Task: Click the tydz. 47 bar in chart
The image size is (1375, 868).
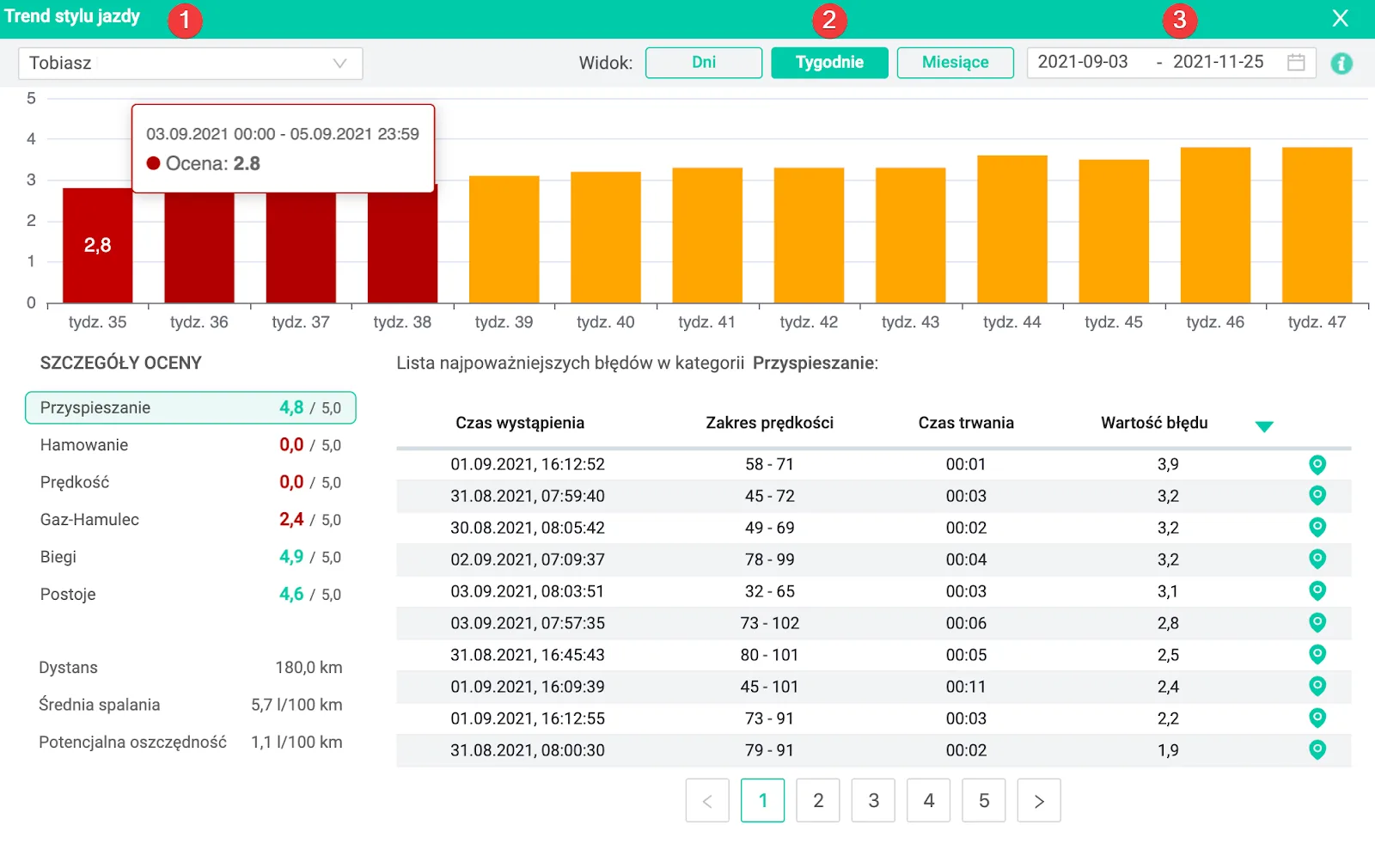Action: click(1317, 225)
